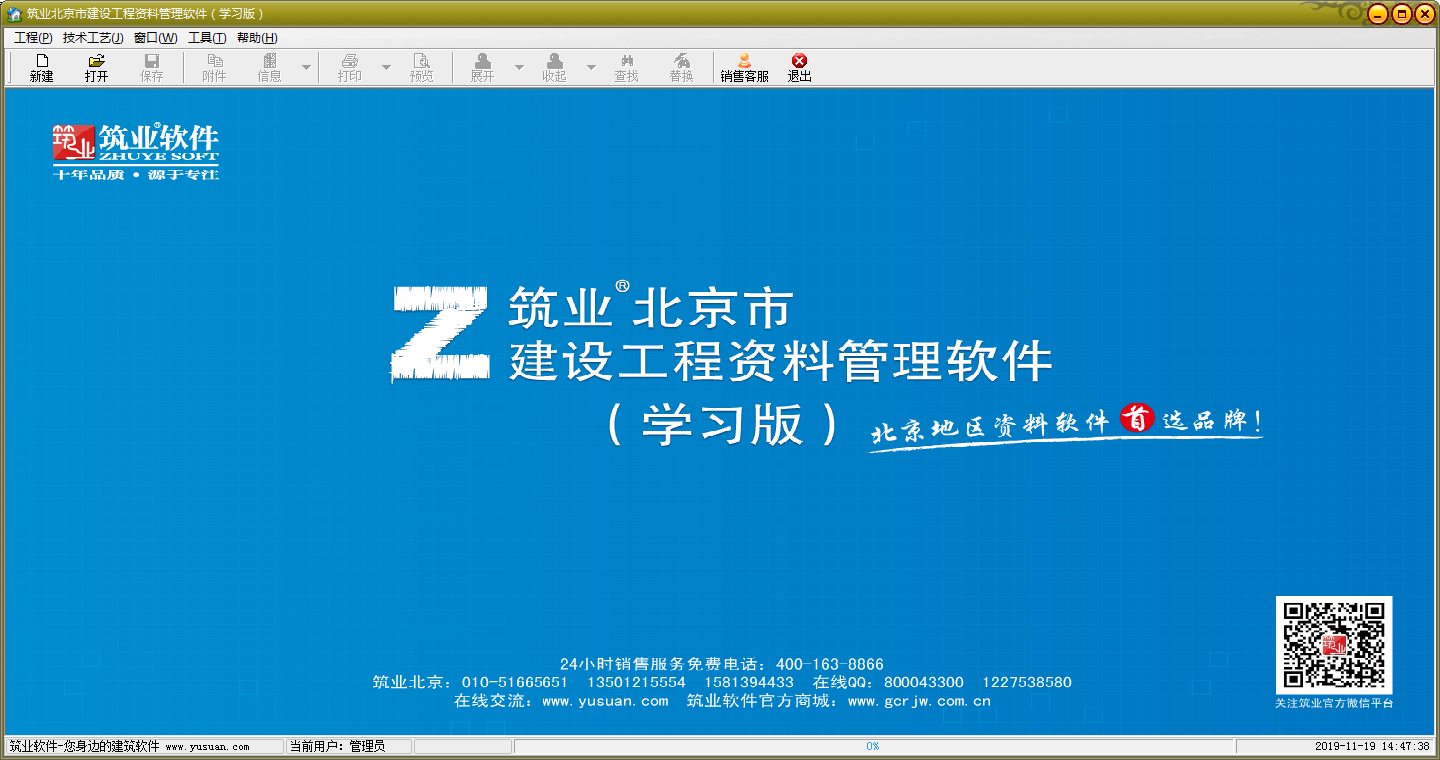Create a new project with 新建
The image size is (1440, 760).
pos(41,67)
